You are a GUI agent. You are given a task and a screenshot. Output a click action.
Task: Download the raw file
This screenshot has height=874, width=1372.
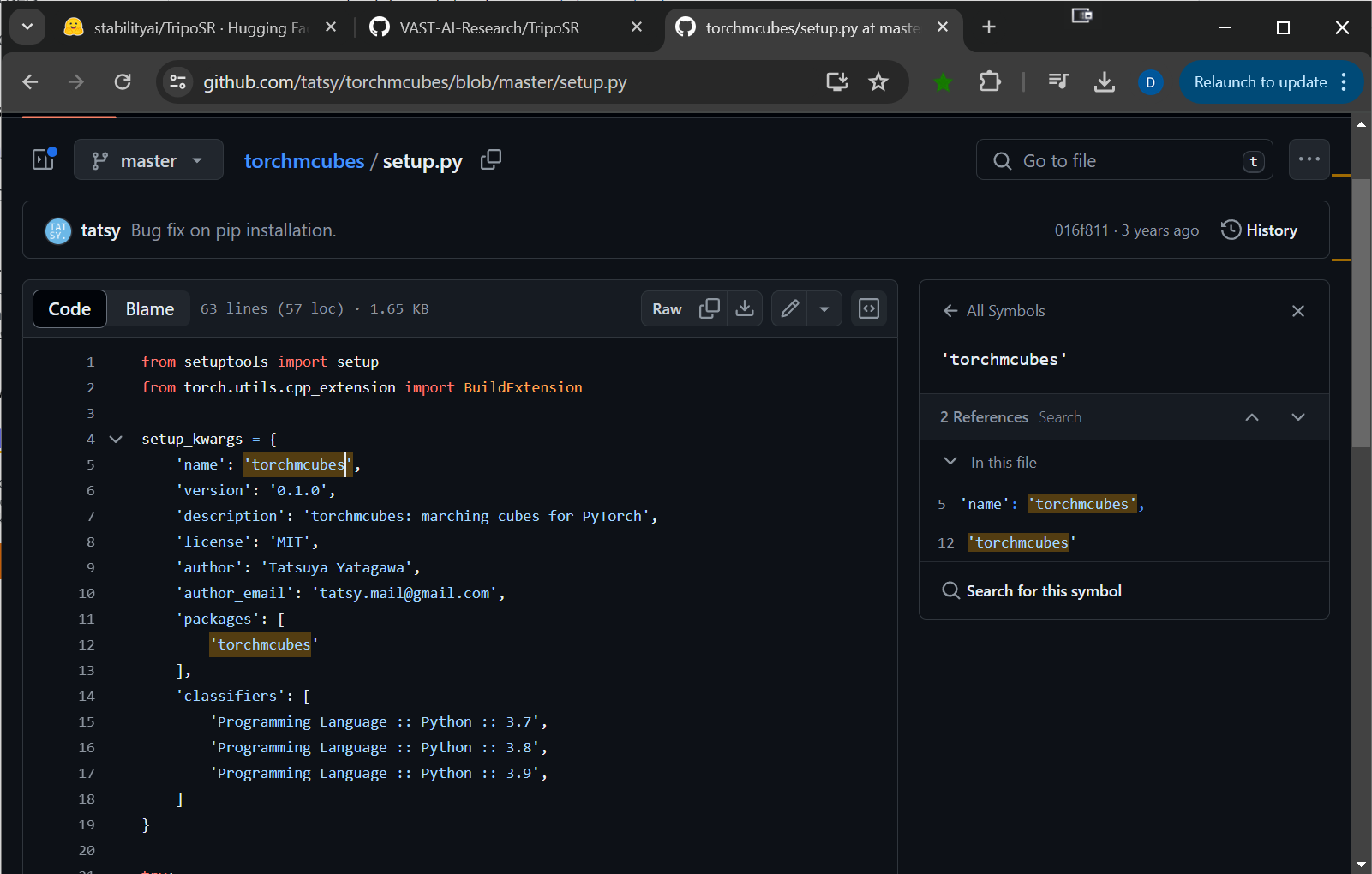coord(745,308)
